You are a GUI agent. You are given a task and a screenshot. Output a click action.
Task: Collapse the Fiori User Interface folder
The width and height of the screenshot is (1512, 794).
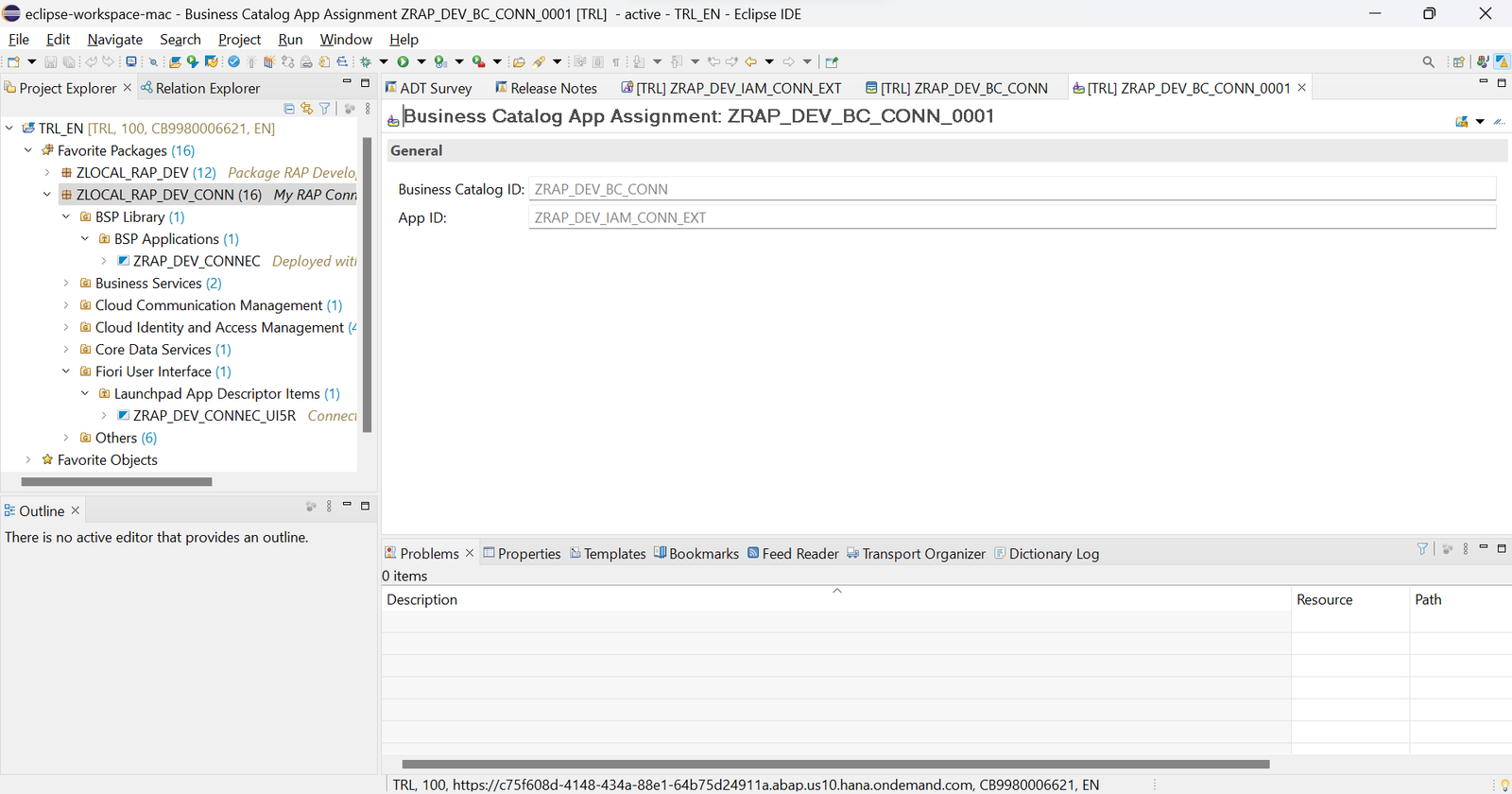[x=66, y=371]
